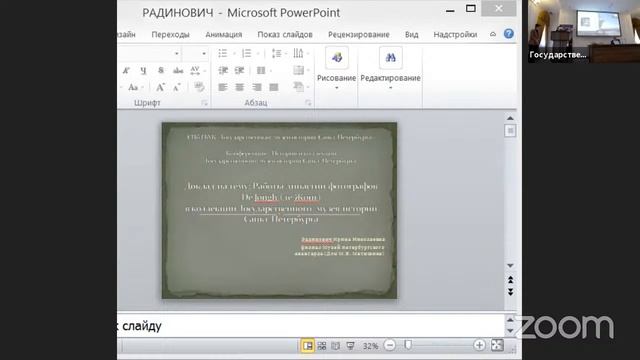Open text direction options
The height and width of the screenshot is (360, 640).
[x=298, y=53]
